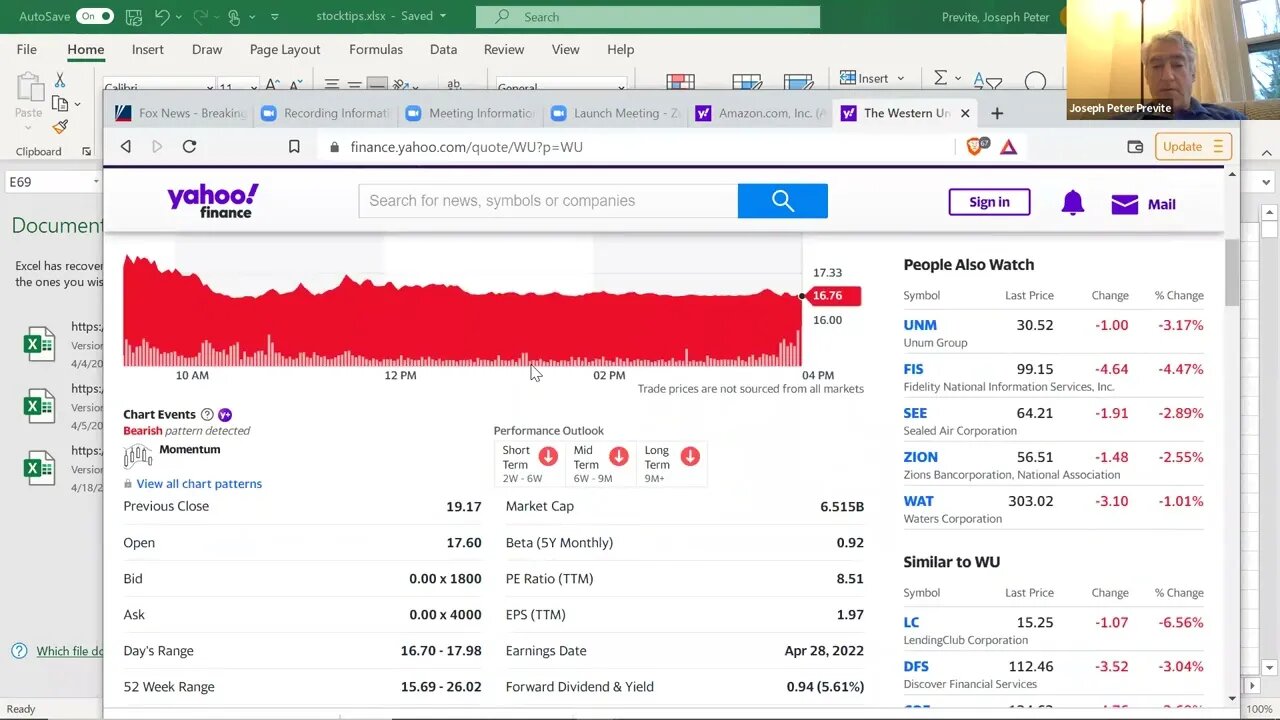Screen dimensions: 1280x720
Task: Open View all chart patterns link
Action: (199, 484)
